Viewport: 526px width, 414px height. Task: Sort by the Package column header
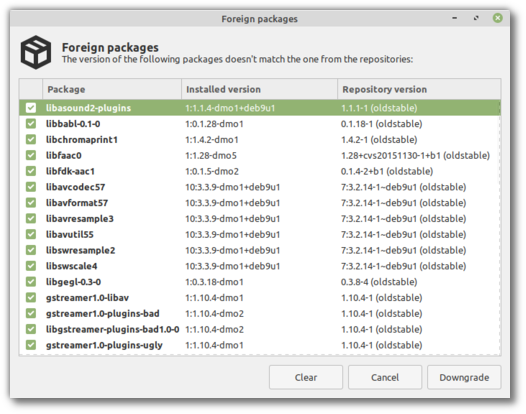(112, 89)
